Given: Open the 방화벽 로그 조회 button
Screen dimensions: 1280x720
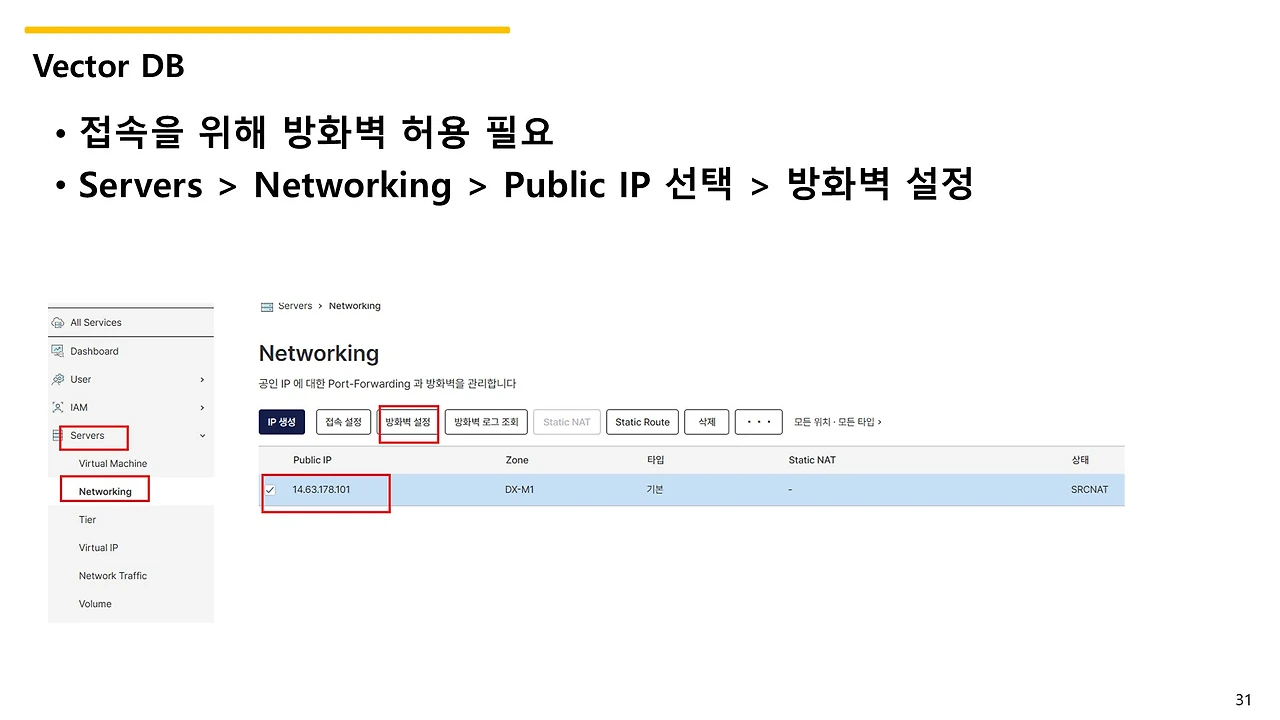Looking at the screenshot, I should pos(486,422).
